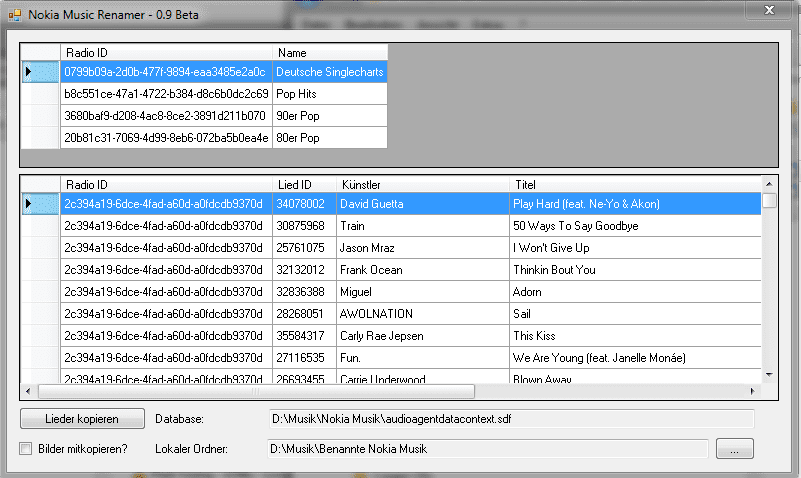Image resolution: width=801 pixels, height=478 pixels.
Task: Click Lied ID '35584317'
Action: click(x=304, y=336)
